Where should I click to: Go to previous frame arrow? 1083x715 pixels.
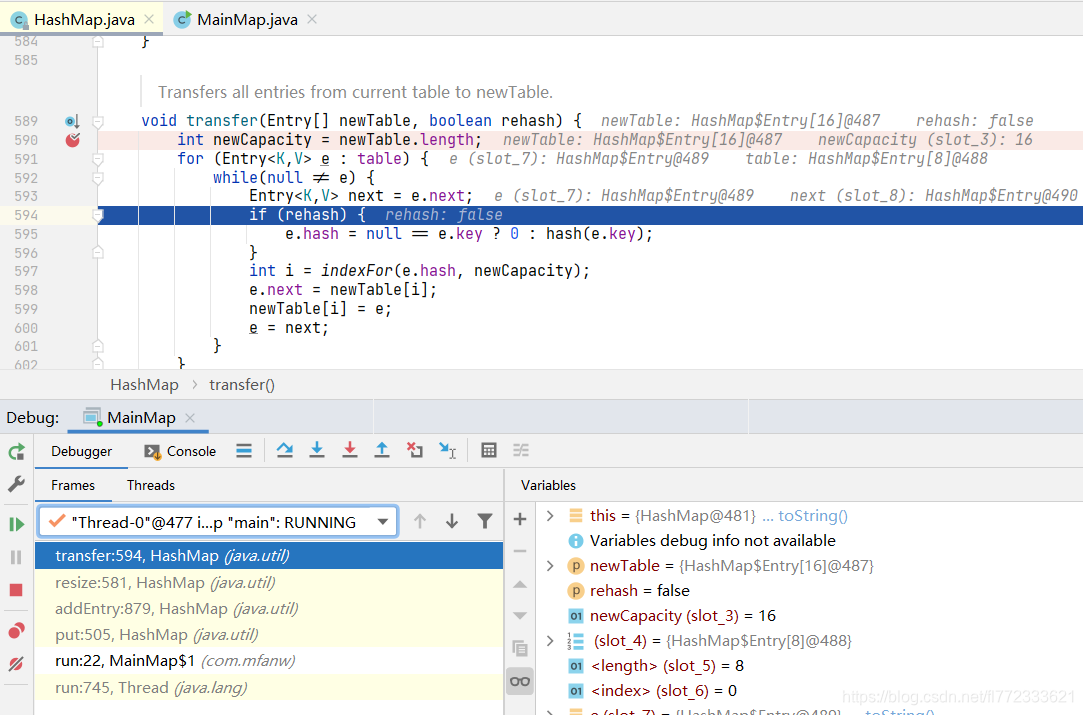(x=420, y=522)
